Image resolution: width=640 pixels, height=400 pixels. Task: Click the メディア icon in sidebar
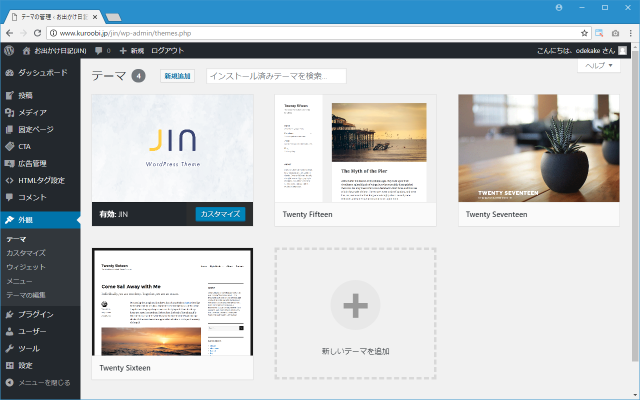[9, 113]
